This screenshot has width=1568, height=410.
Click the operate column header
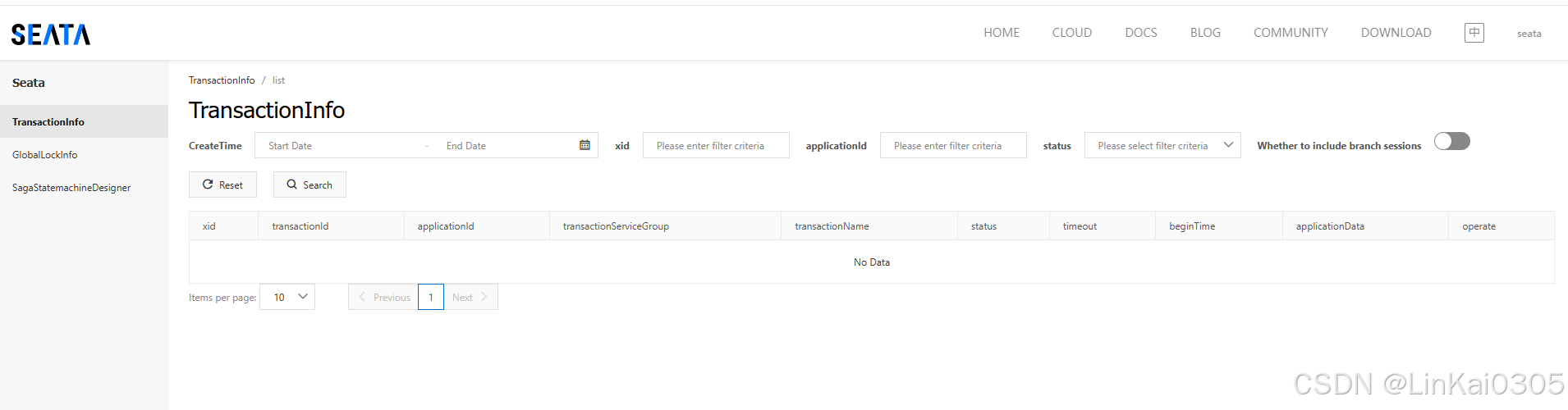coord(1501,225)
